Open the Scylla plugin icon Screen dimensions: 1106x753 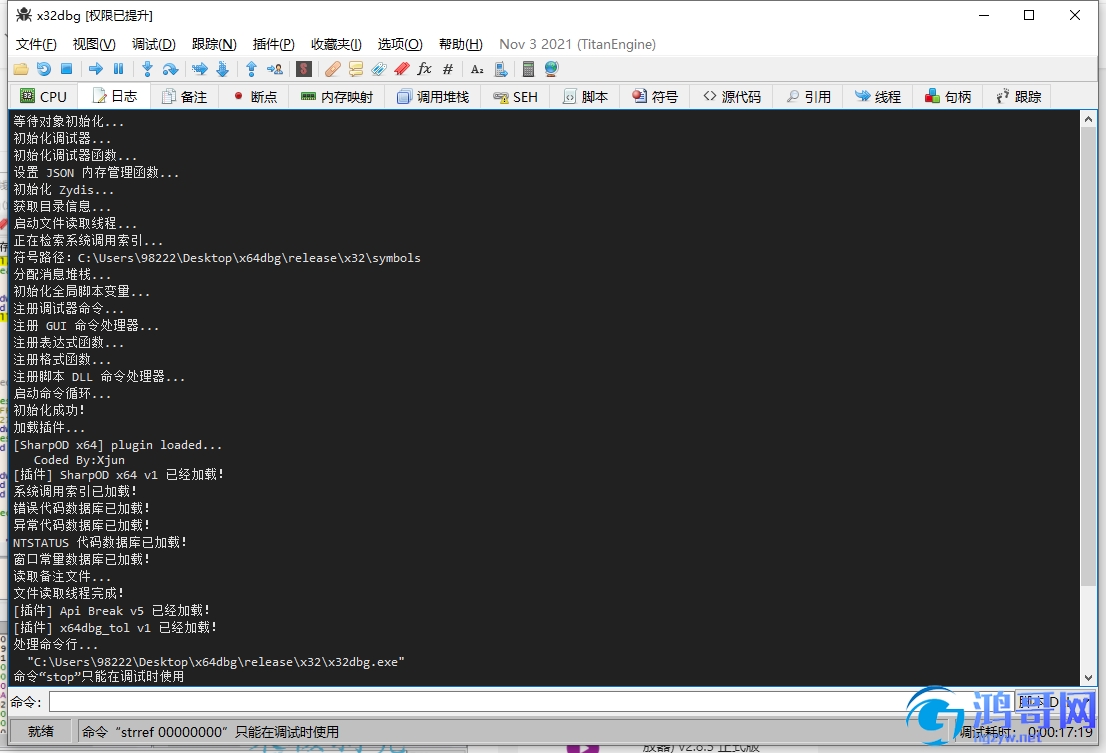click(x=304, y=69)
